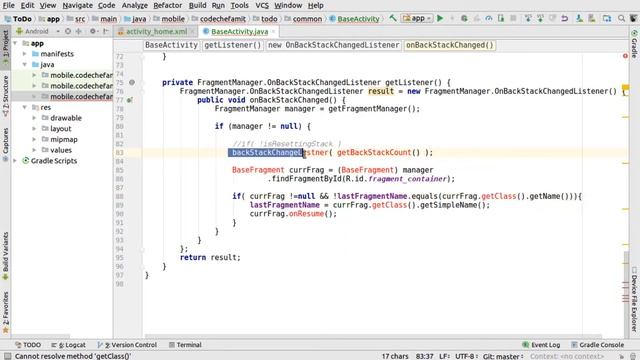This screenshot has width=640, height=360.
Task: Collapse the java folder node
Action: pyautogui.click(x=25, y=64)
